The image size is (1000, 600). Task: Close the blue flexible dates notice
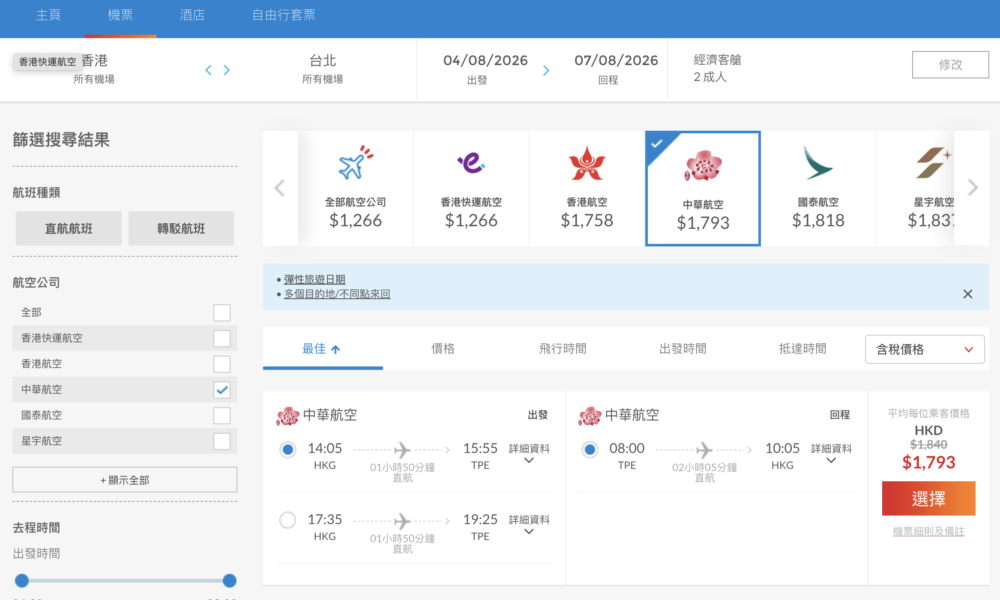[x=967, y=294]
